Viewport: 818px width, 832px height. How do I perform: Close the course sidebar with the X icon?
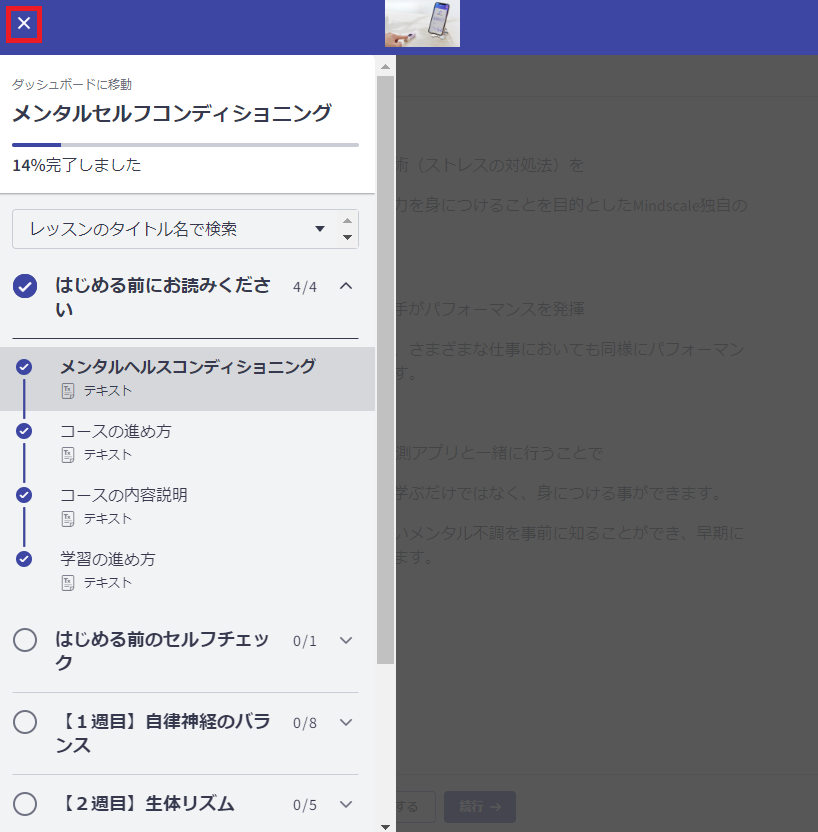tap(24, 23)
